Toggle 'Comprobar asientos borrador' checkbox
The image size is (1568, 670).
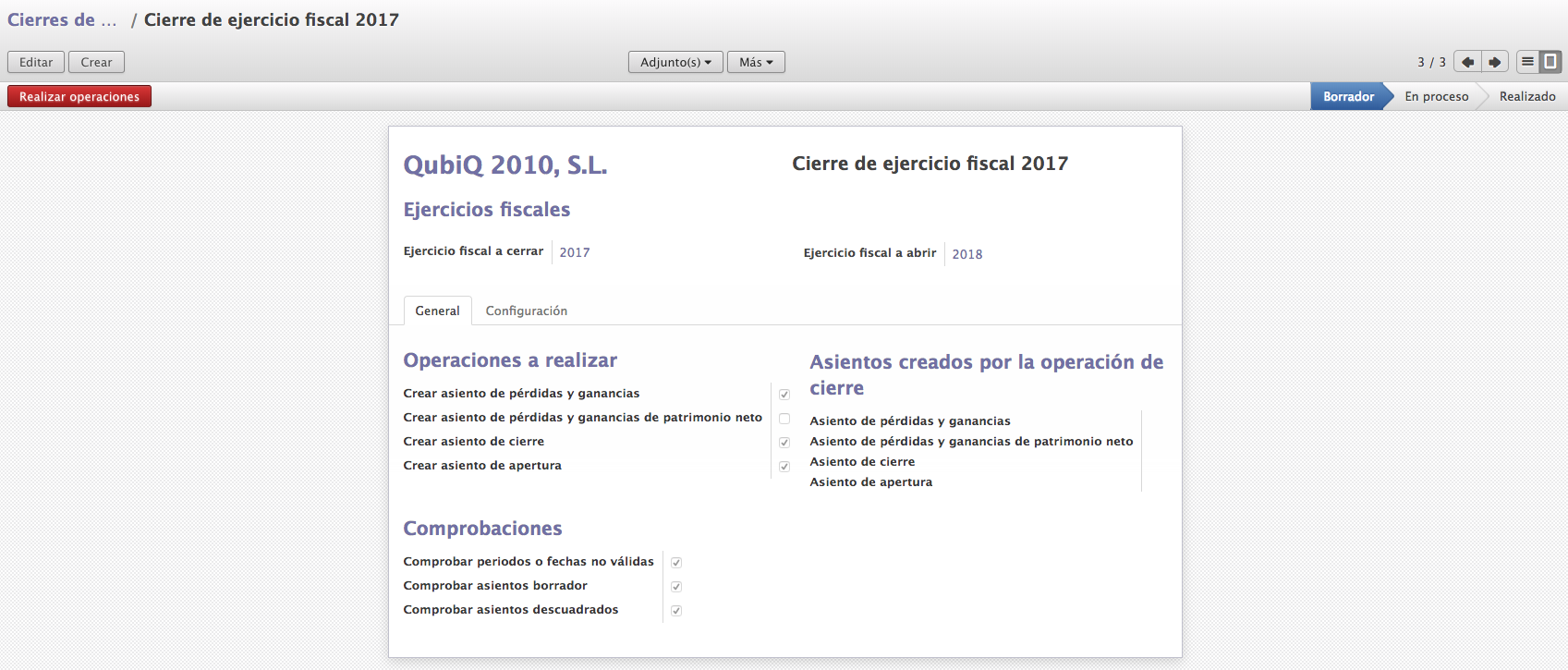[676, 587]
